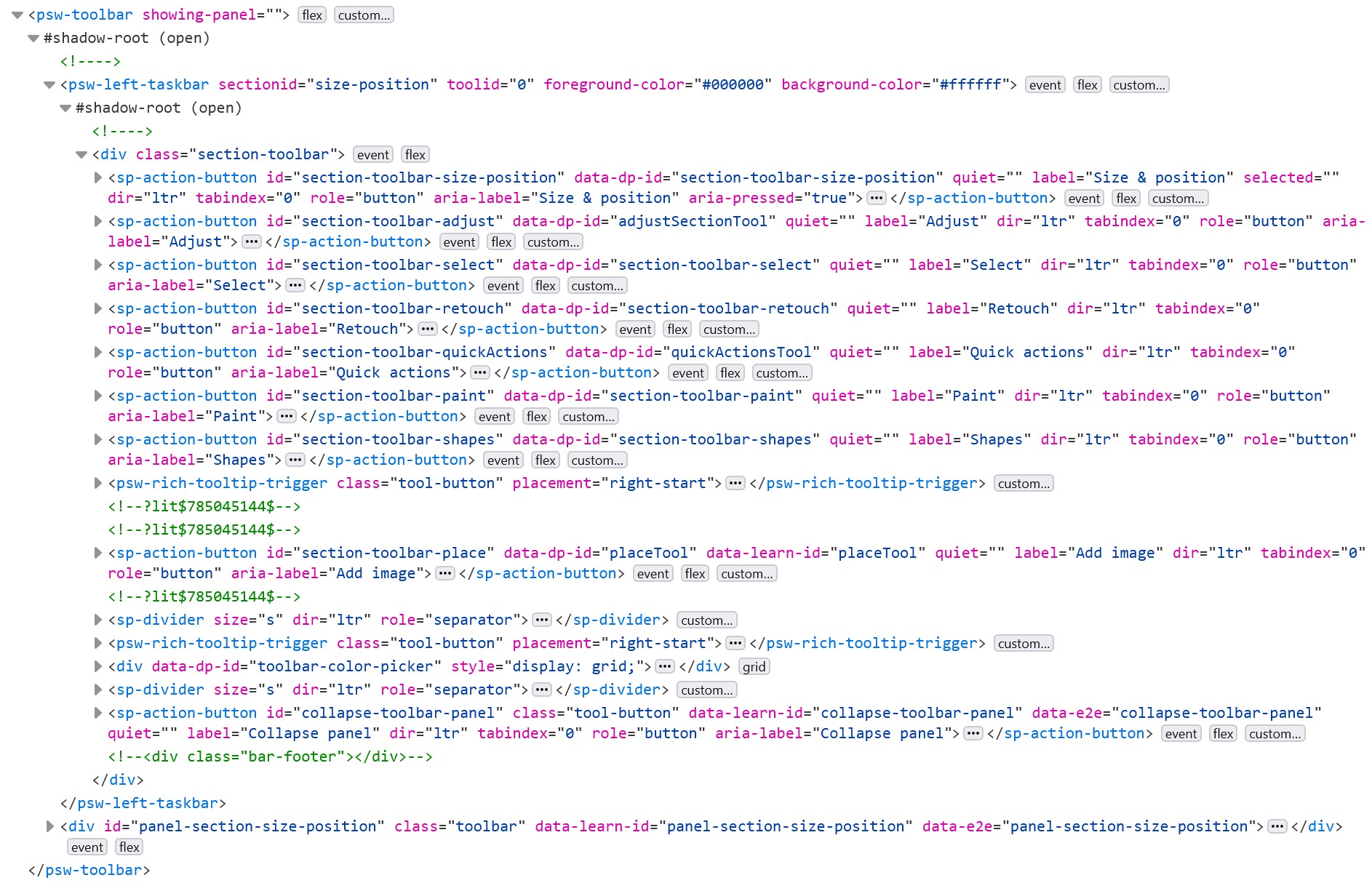Image resolution: width=1372 pixels, height=883 pixels.
Task: Expand the section-toolbar-adjust action button node
Action: [97, 221]
